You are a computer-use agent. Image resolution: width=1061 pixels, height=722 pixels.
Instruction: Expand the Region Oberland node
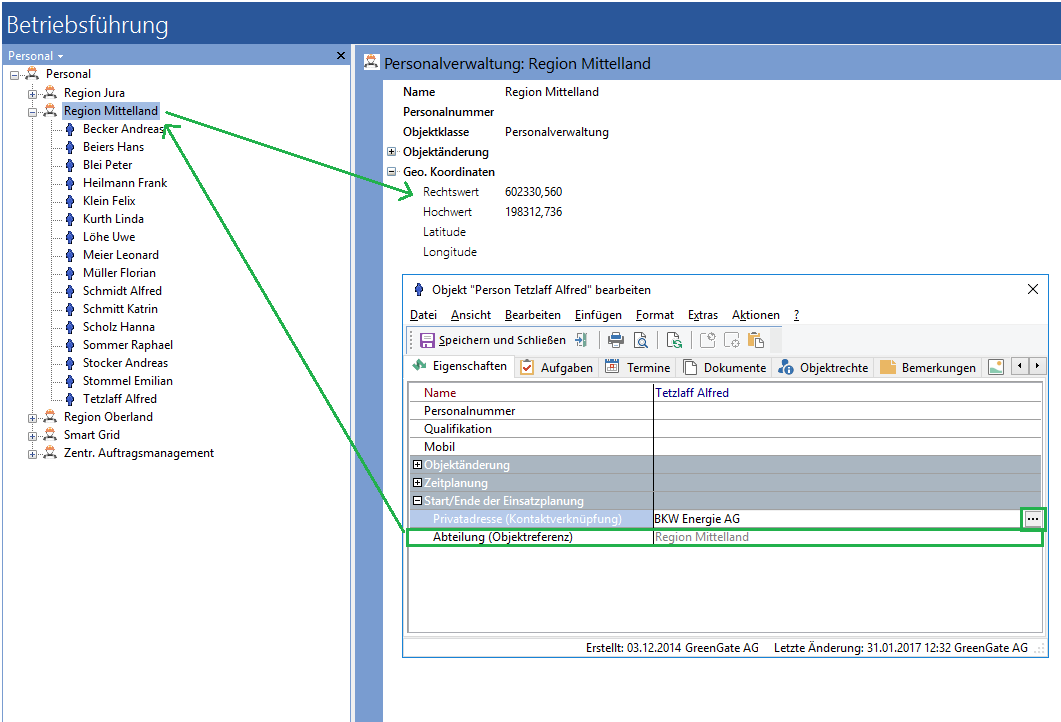[32, 418]
